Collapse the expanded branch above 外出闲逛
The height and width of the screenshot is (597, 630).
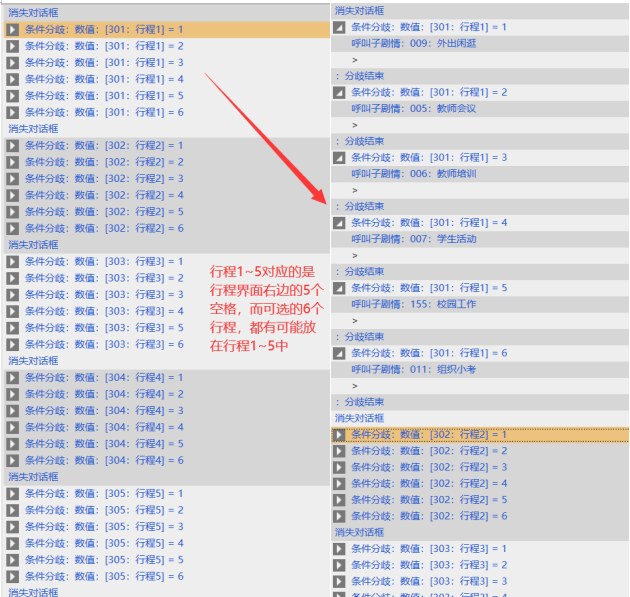(x=340, y=26)
